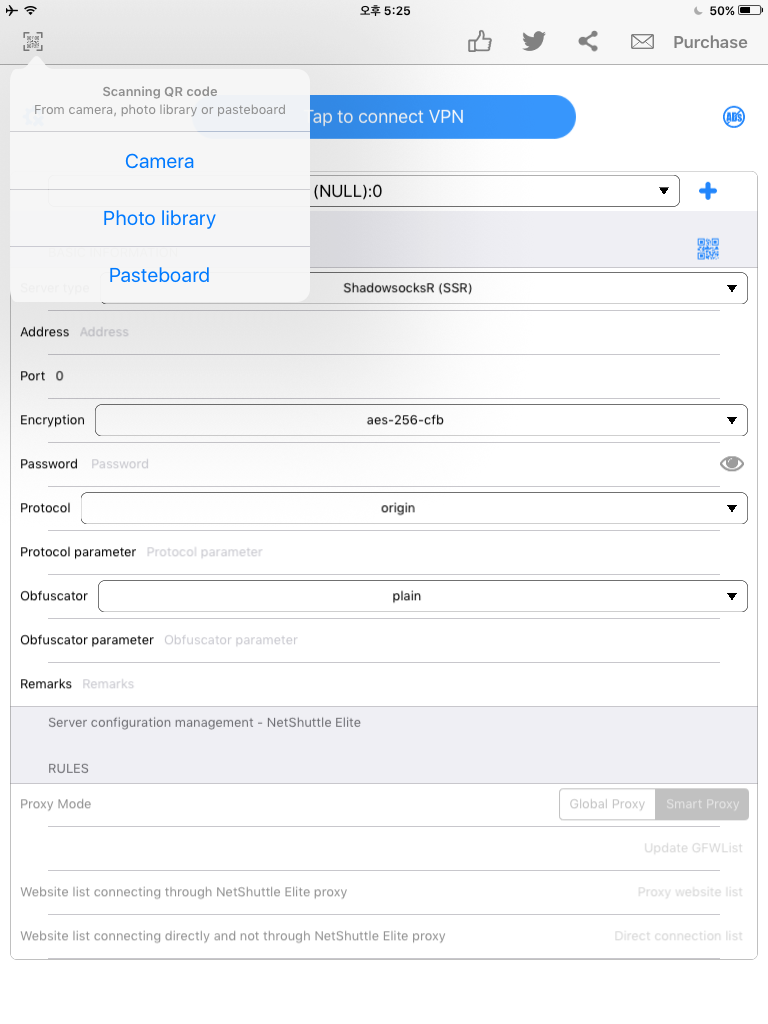
Task: Open aes-256-cfb encryption dropdown
Action: point(421,420)
